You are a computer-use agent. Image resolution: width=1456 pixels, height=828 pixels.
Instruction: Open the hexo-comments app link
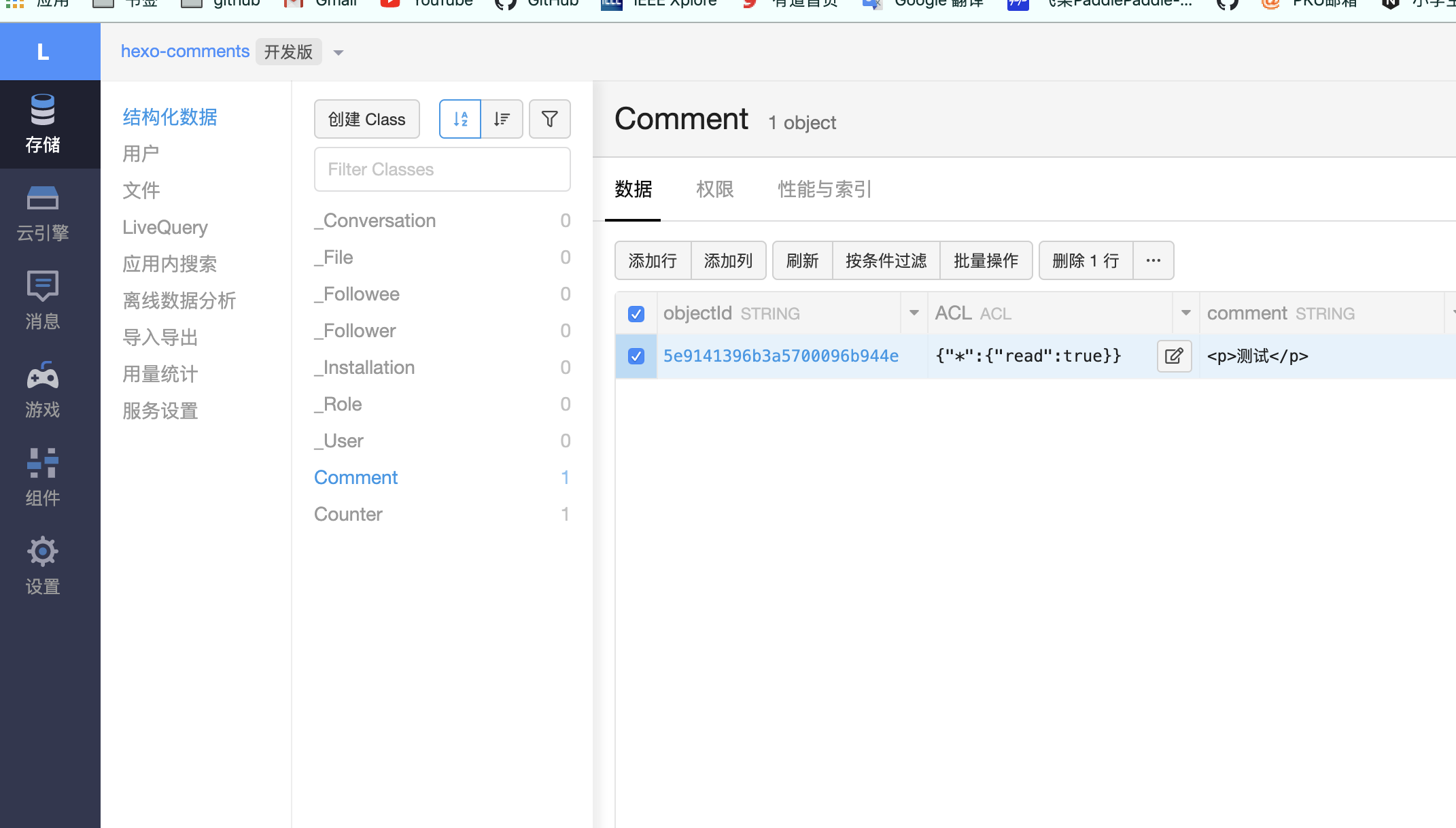pos(185,52)
